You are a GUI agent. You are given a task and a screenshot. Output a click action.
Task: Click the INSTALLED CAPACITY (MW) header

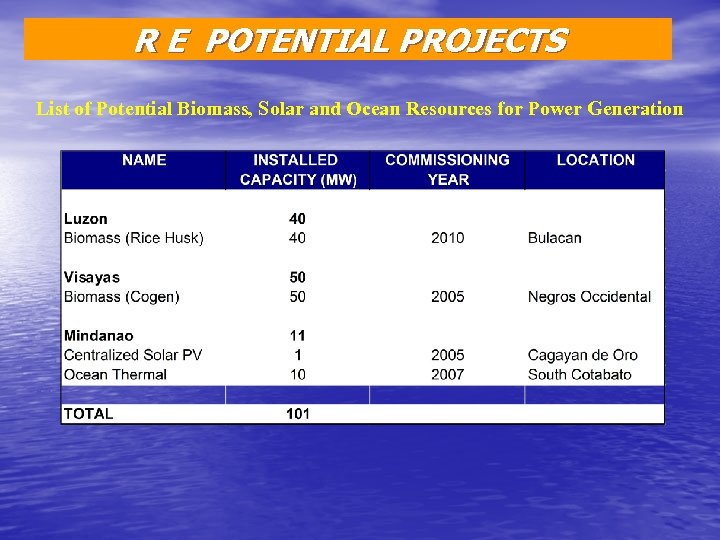click(298, 169)
